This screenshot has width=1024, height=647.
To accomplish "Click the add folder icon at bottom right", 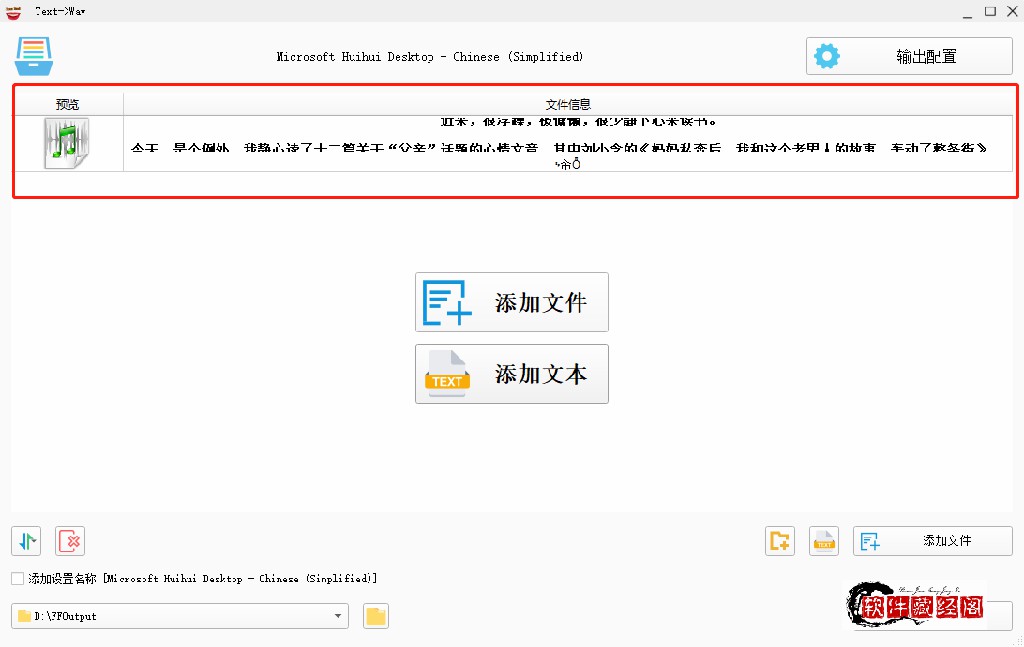I will [x=780, y=541].
